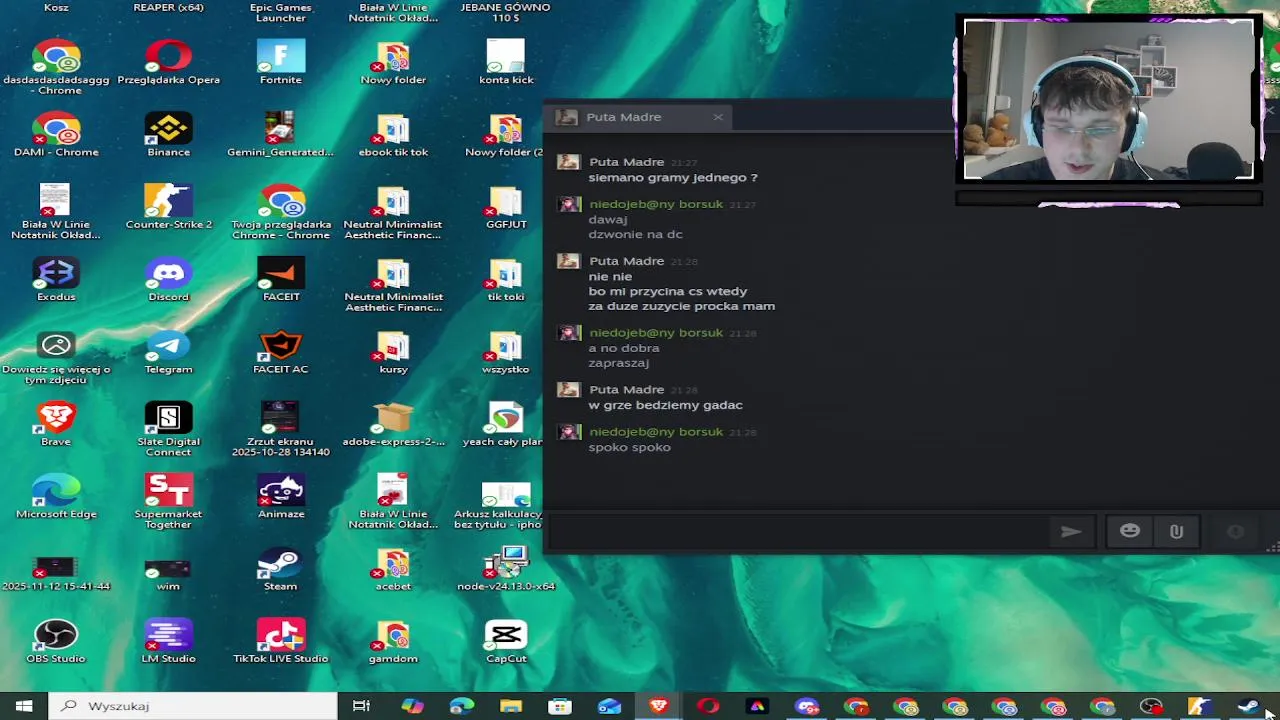This screenshot has height=720, width=1280.
Task: Open the Brave icon on the taskbar
Action: [659, 706]
